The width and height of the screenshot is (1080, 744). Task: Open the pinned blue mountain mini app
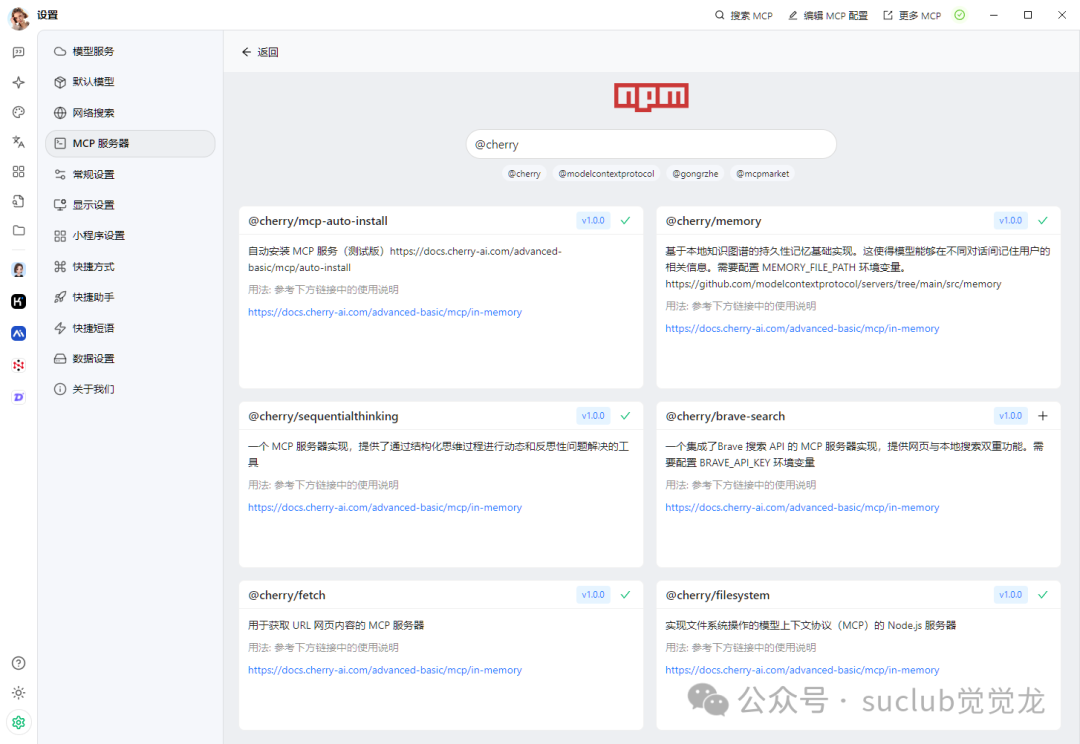coord(19,333)
